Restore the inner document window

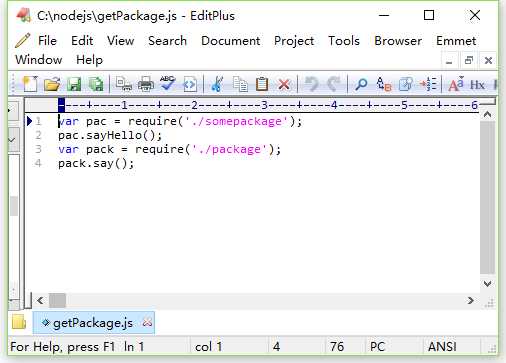(469, 61)
